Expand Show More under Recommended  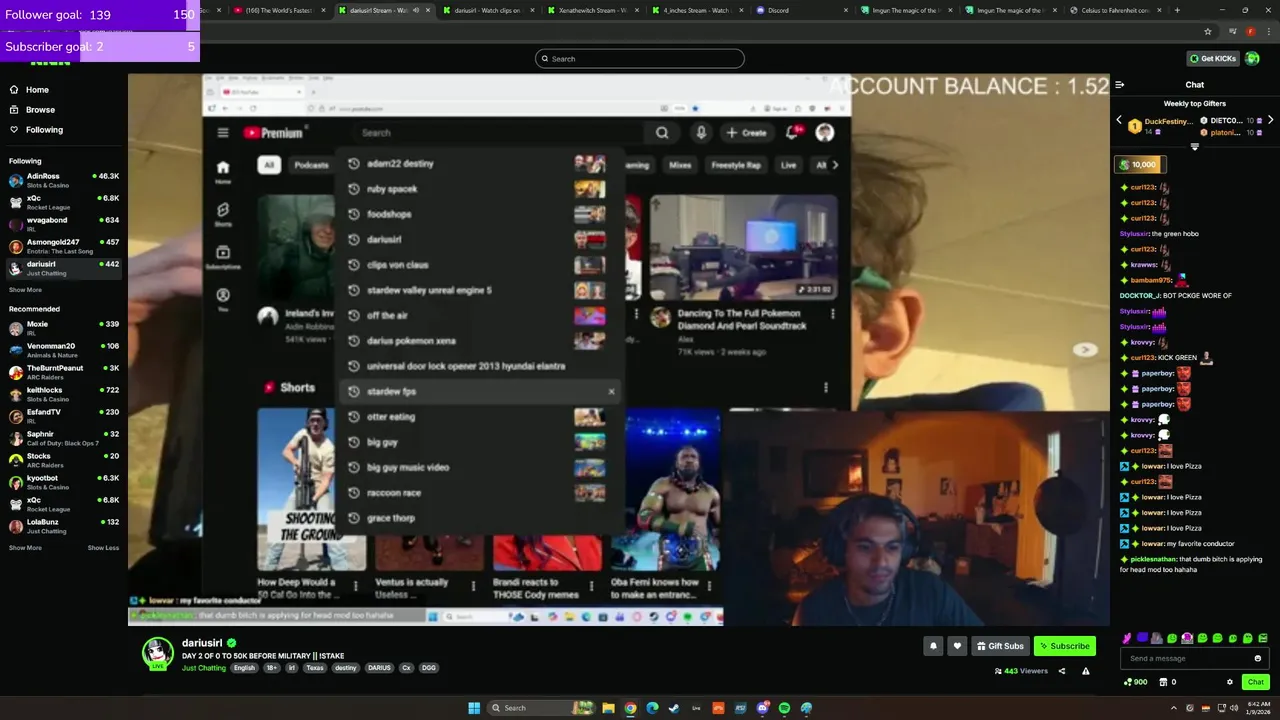point(25,548)
